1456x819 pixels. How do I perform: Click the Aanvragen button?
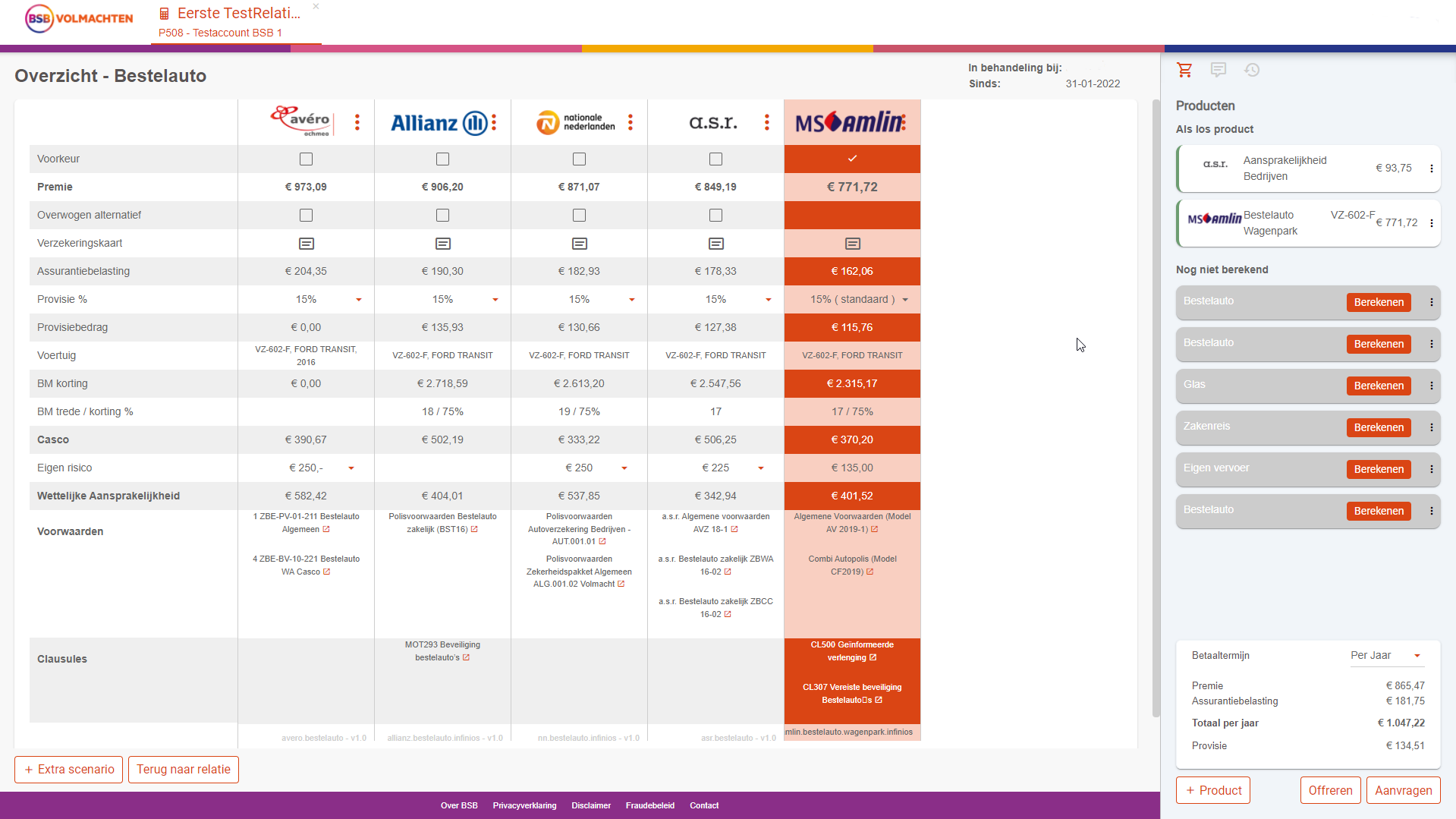(x=1403, y=790)
